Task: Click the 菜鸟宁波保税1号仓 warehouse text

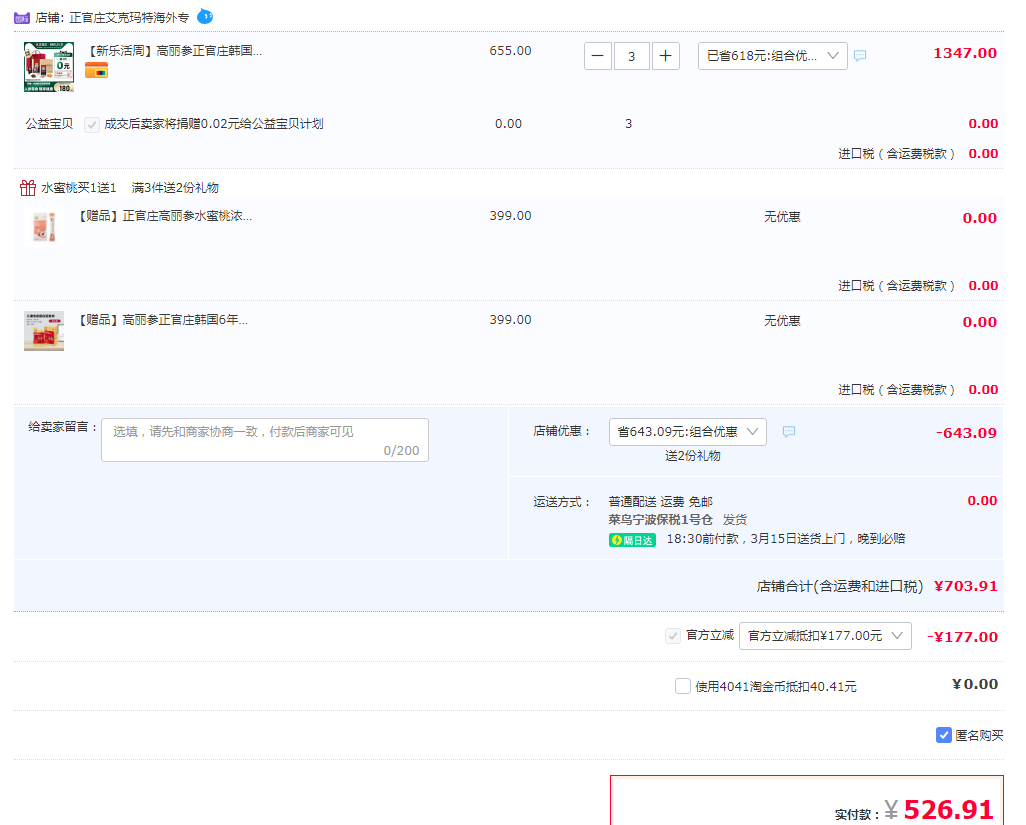Action: point(660,519)
